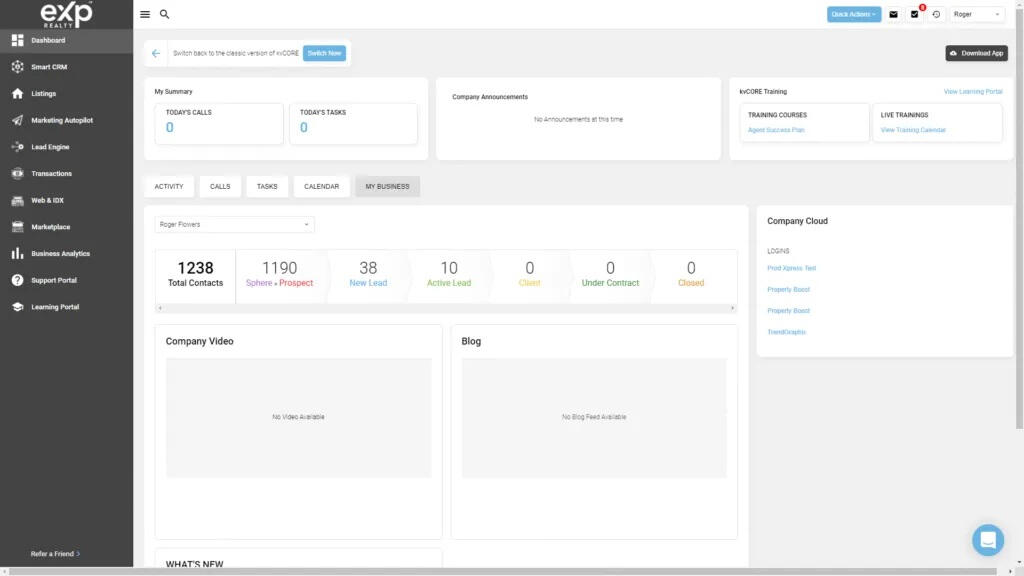Image resolution: width=1024 pixels, height=576 pixels.
Task: Switch to the Calendar tab
Action: pos(321,187)
